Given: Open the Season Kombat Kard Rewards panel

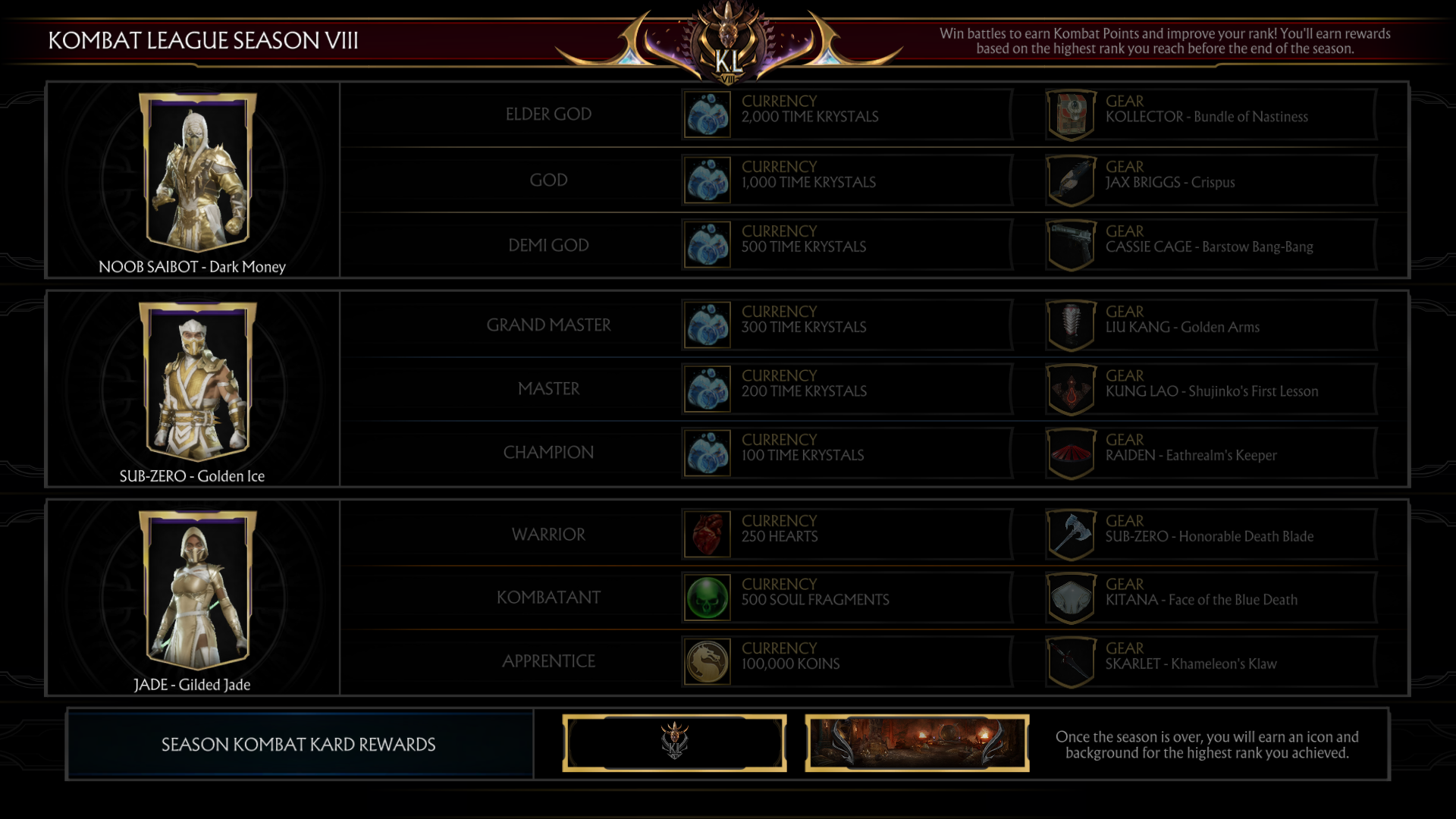Looking at the screenshot, I should click(x=299, y=745).
